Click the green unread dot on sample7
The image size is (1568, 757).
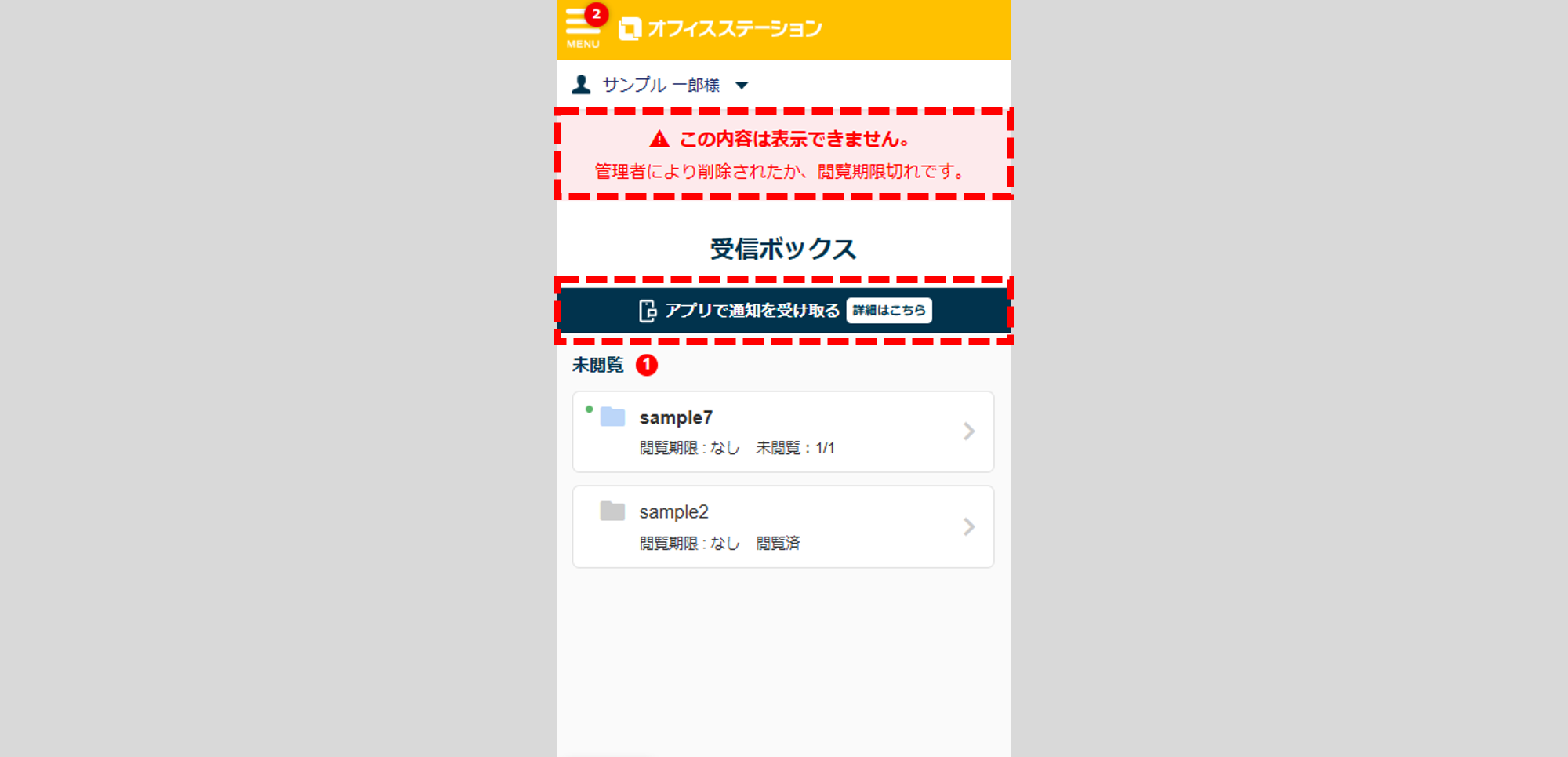(590, 409)
